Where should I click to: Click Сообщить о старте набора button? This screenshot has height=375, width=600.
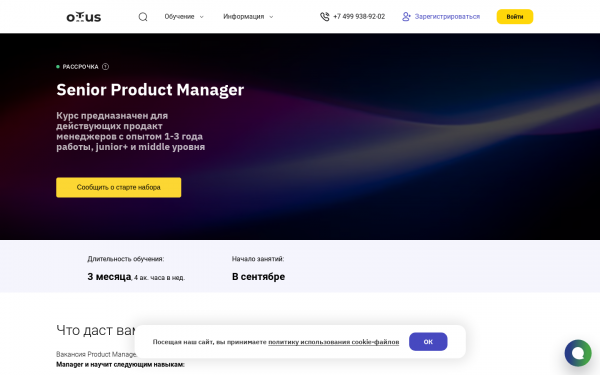[119, 188]
